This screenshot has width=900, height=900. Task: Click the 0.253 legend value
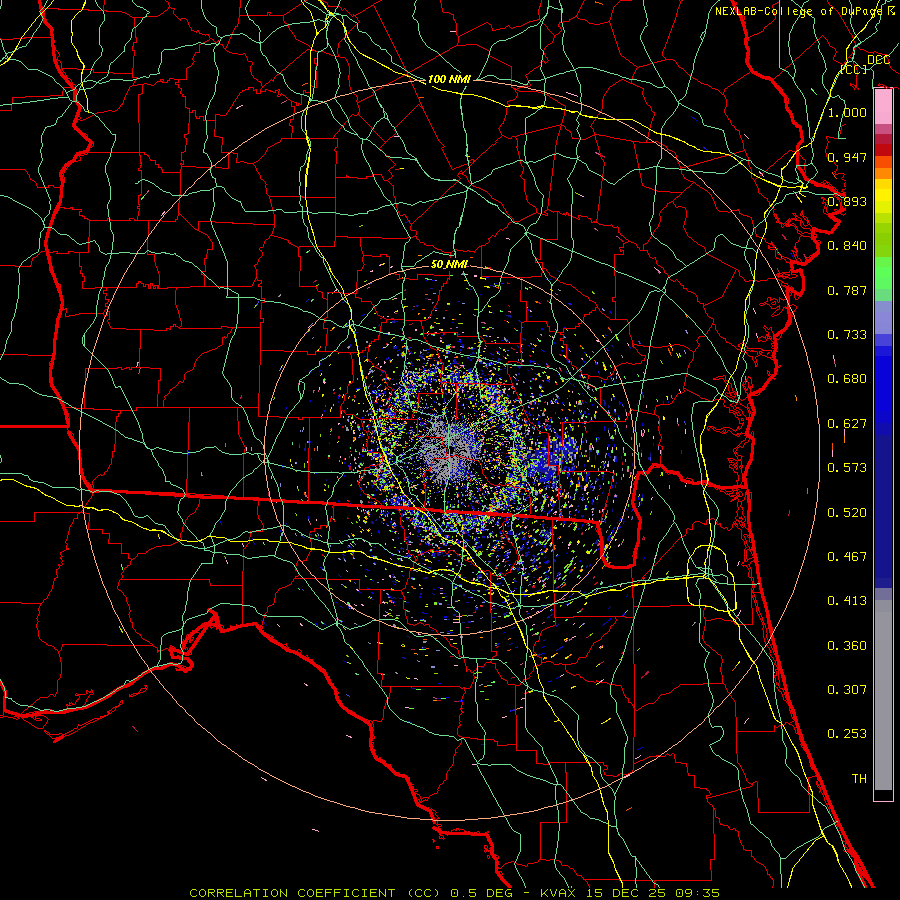[847, 734]
